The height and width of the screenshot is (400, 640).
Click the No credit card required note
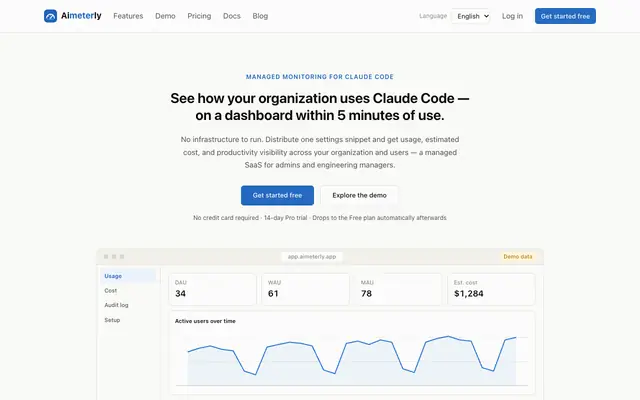[x=320, y=218]
